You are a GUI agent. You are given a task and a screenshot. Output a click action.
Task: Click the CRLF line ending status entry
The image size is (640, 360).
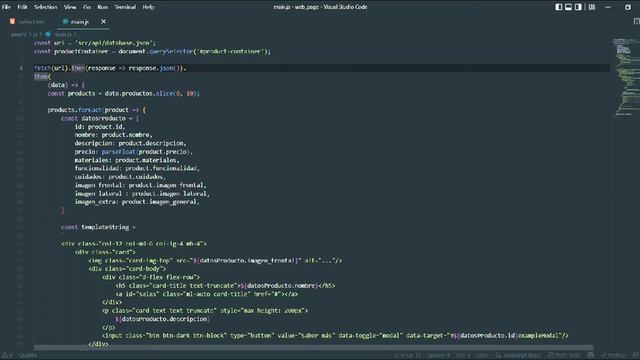[x=482, y=356]
